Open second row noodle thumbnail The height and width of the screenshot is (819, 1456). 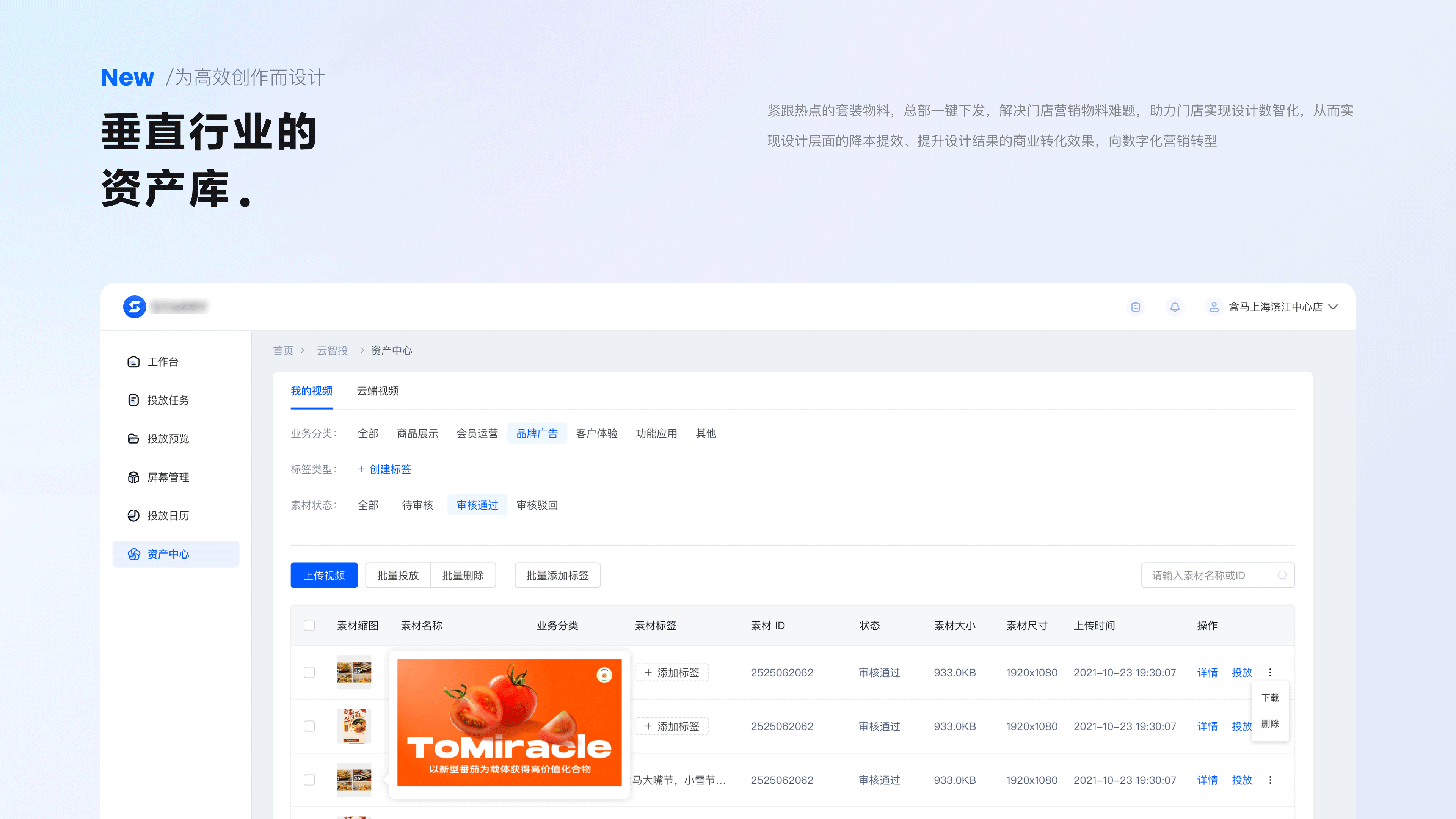[x=354, y=726]
